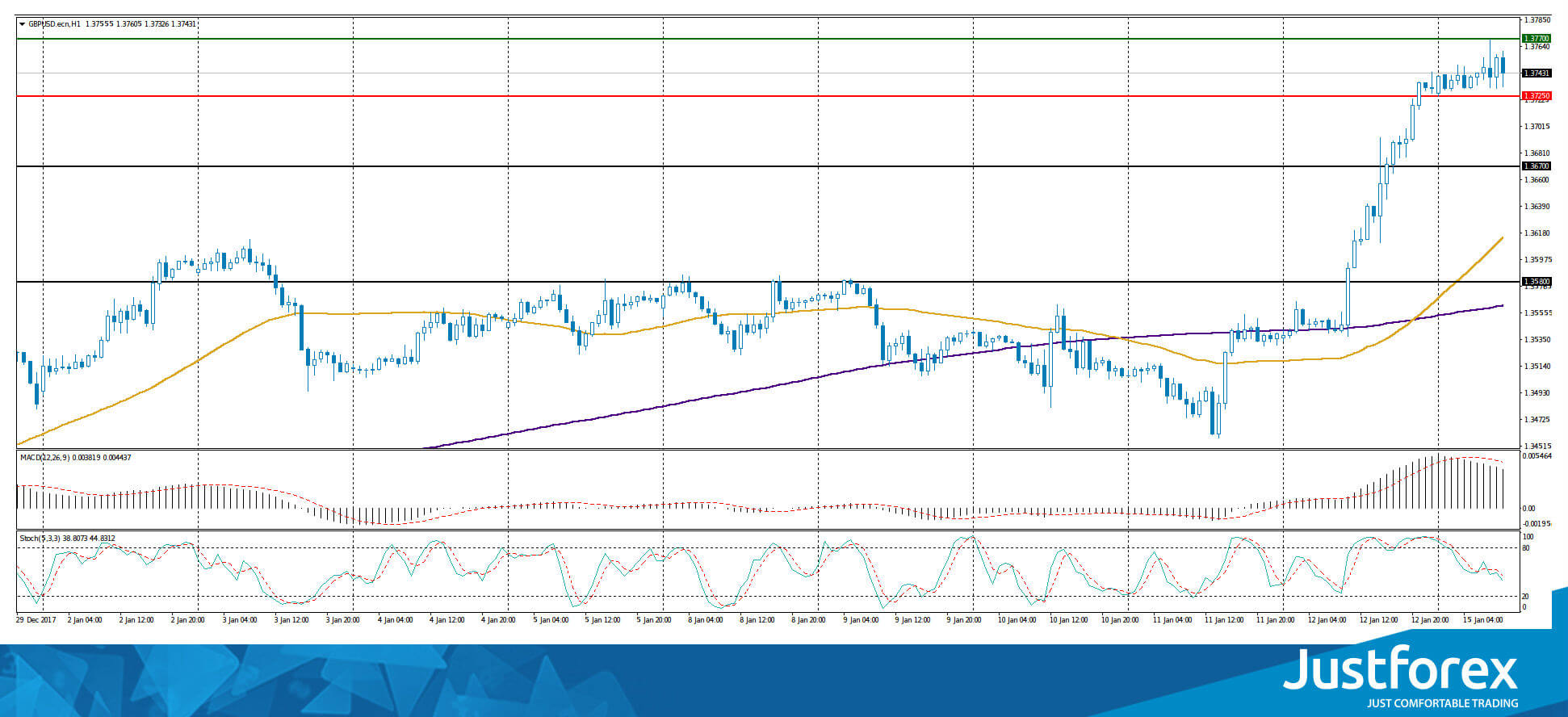
Task: Click the 1.37015 price scale value
Action: 1537,127
